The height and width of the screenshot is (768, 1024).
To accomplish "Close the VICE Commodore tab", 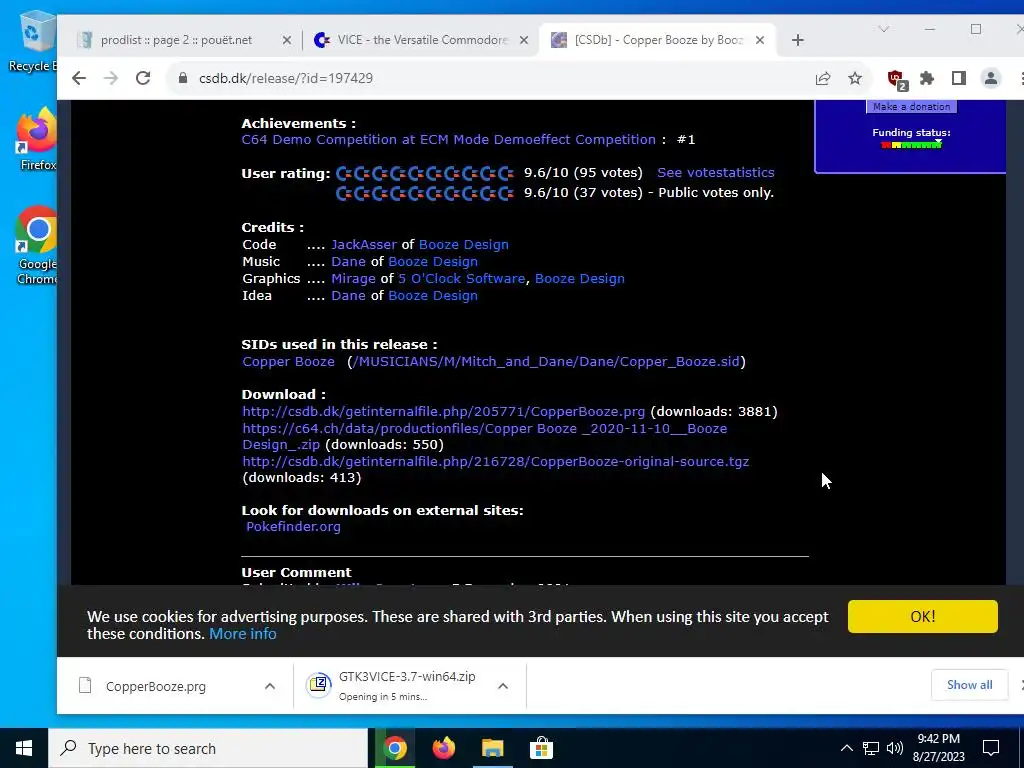I will pos(524,40).
